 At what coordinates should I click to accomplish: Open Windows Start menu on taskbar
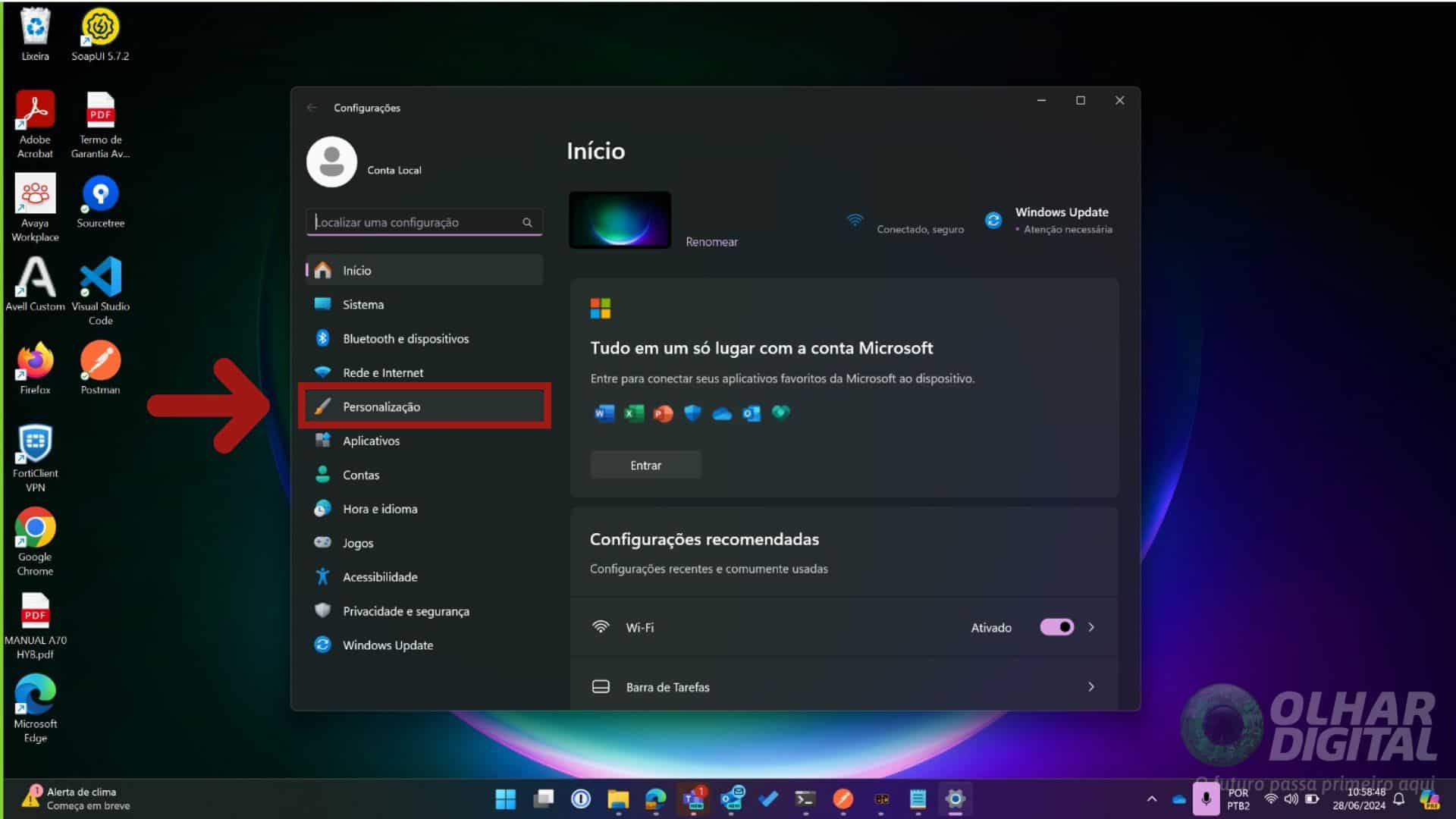506,799
